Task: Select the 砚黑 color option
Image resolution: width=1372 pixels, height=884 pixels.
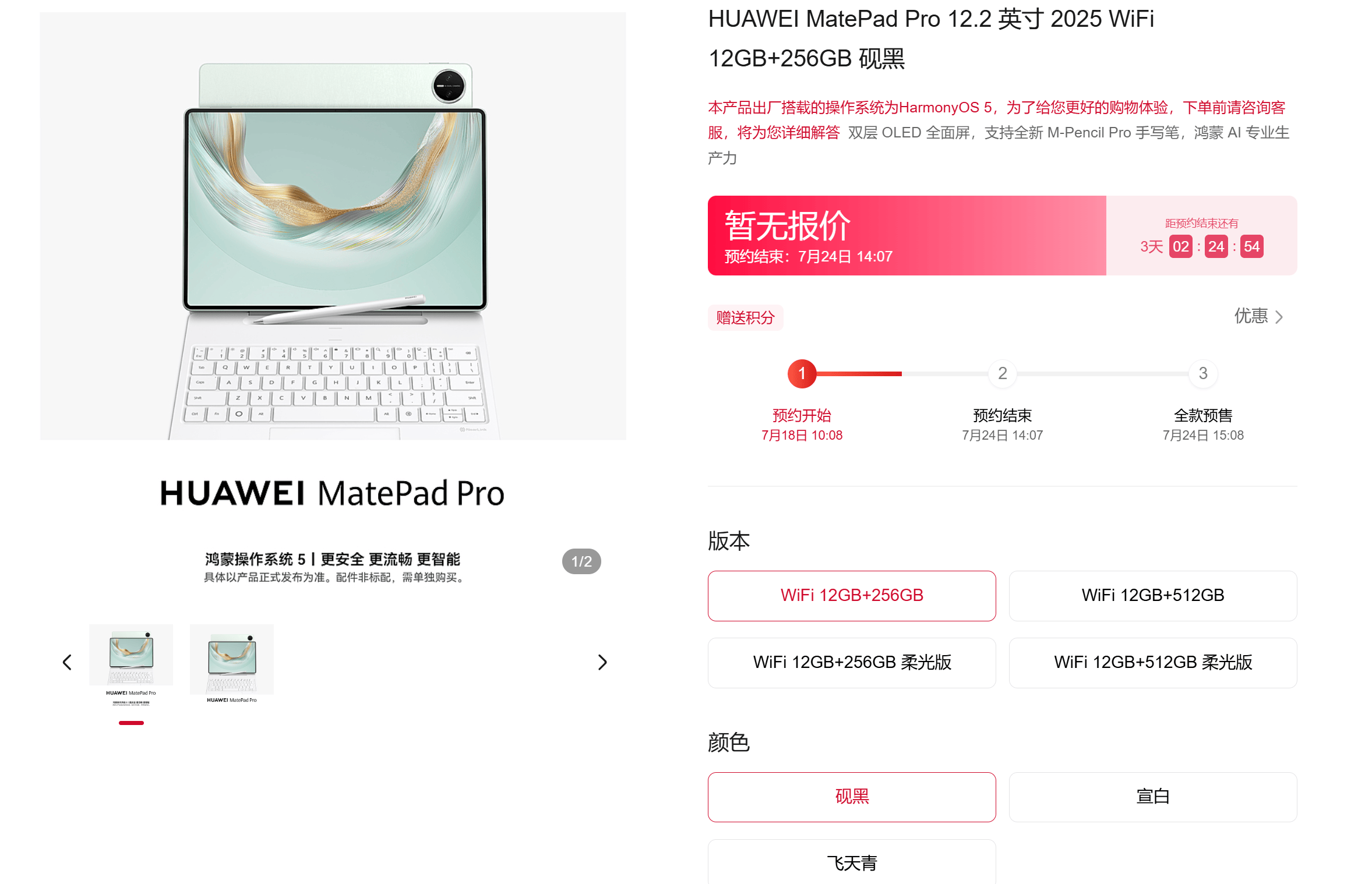Action: pyautogui.click(x=852, y=797)
